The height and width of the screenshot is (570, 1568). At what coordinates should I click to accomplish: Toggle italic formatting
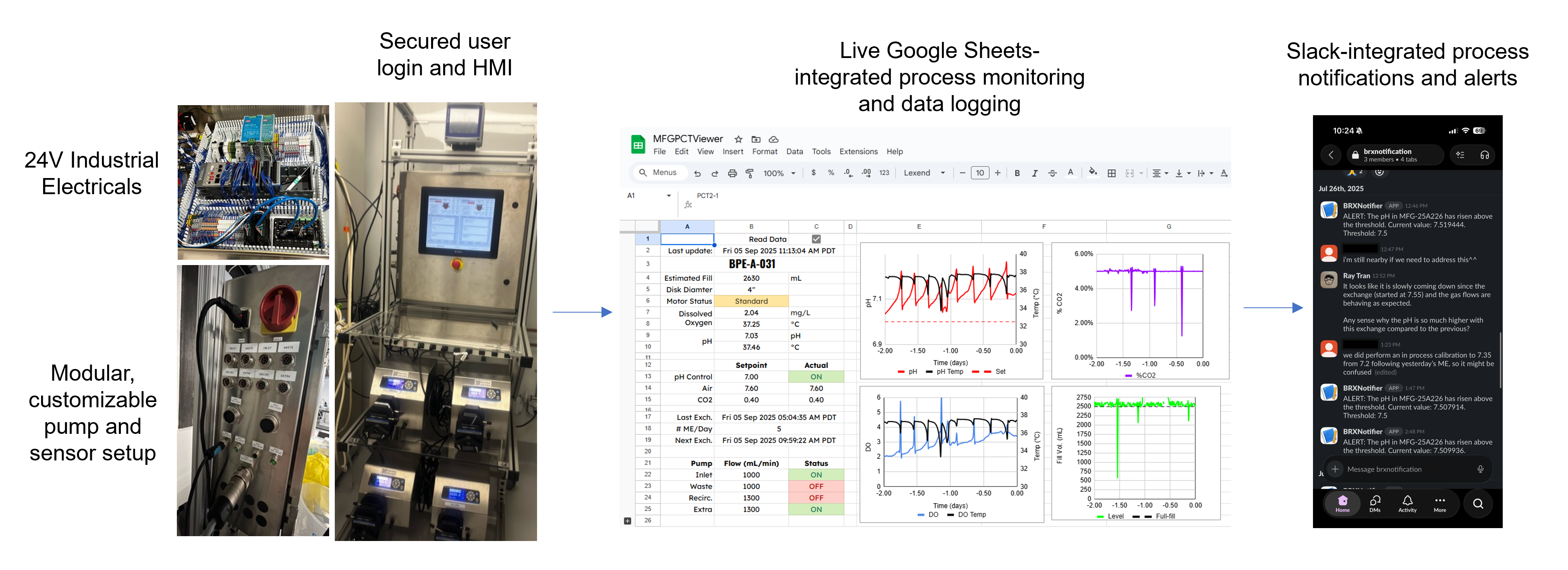[x=1035, y=173]
